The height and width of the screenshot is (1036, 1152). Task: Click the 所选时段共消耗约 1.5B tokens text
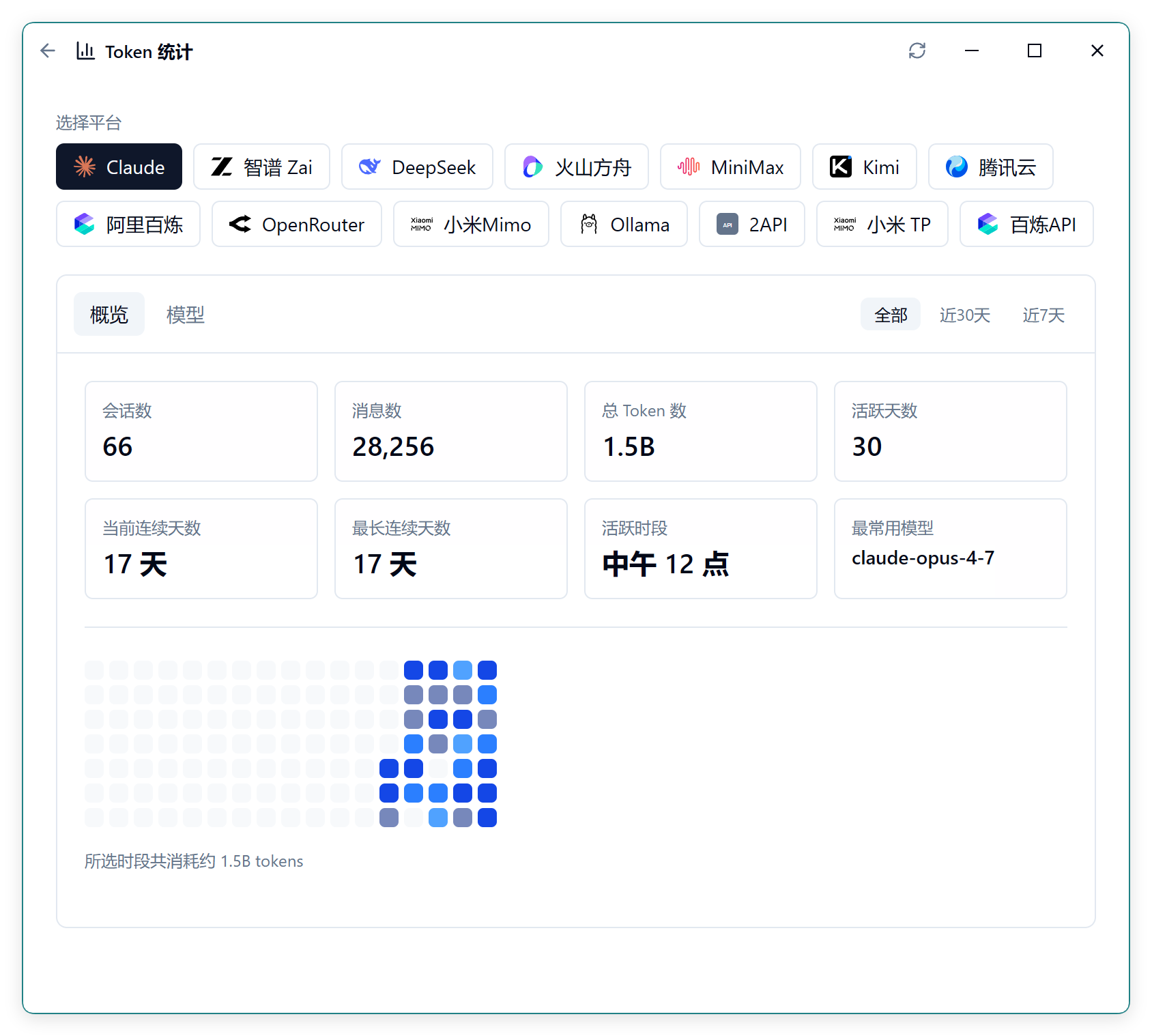[194, 861]
